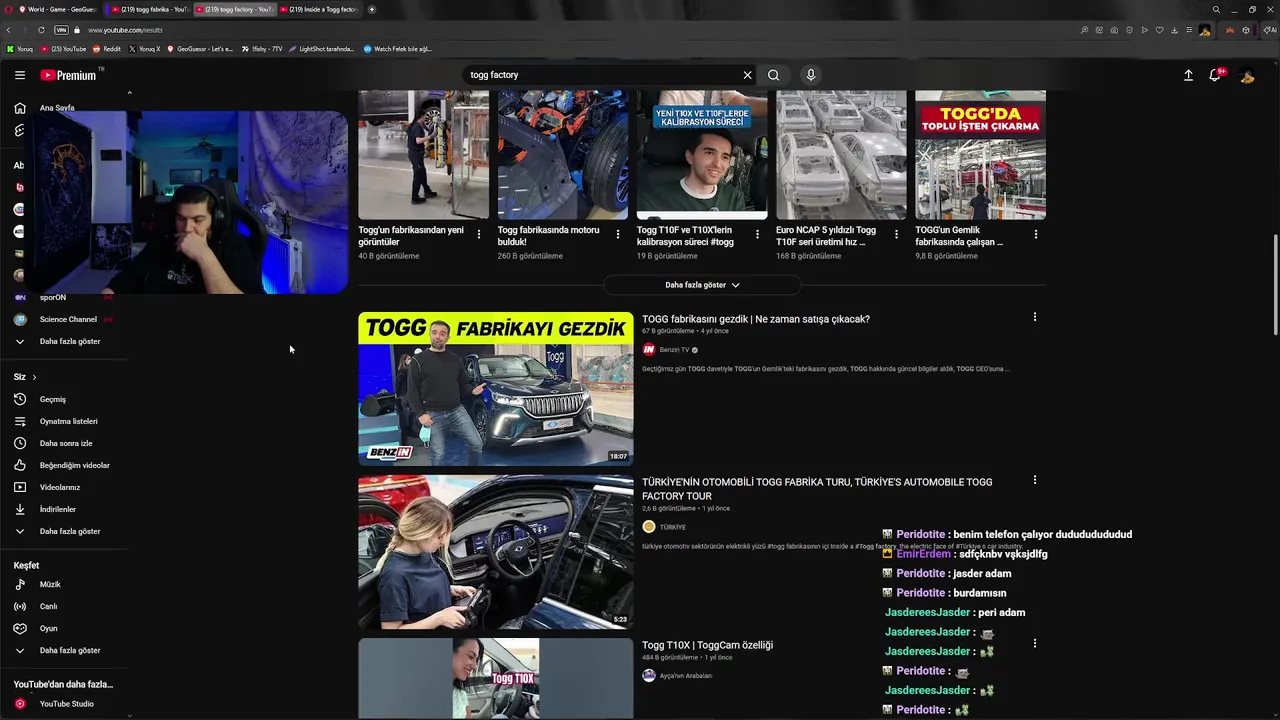The height and width of the screenshot is (720, 1280).
Task: Switch to the togg fabrika YouTube tab
Action: [148, 9]
